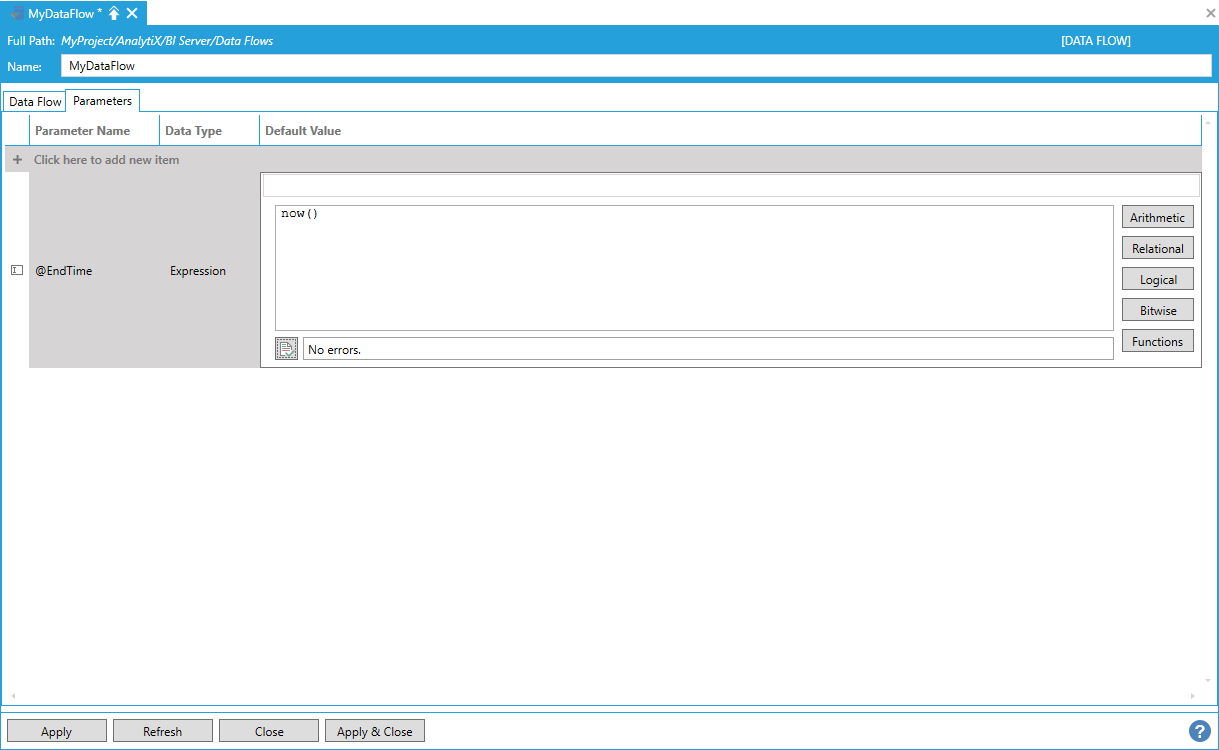
Task: Open the Relational operators list
Action: (x=1157, y=249)
